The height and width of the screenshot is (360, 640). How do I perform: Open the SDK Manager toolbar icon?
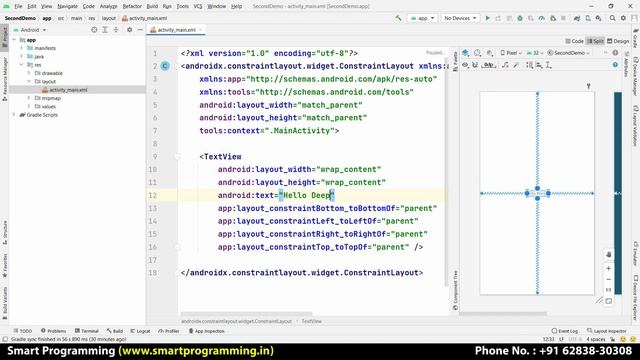598,18
